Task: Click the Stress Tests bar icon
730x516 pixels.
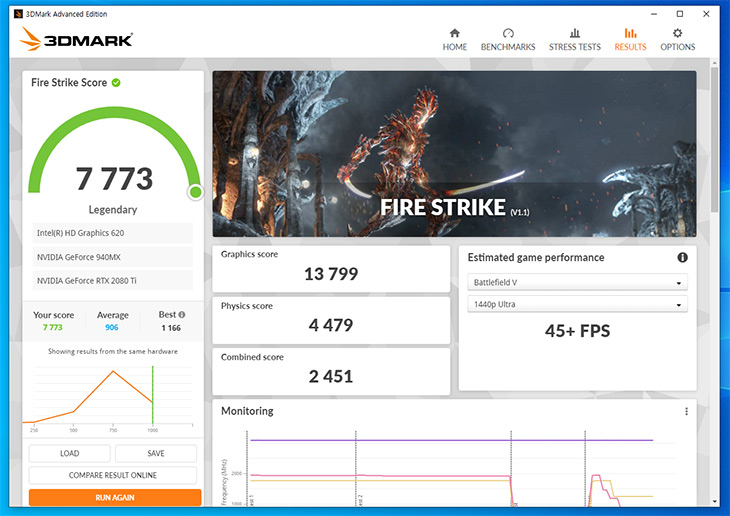Action: [575, 33]
